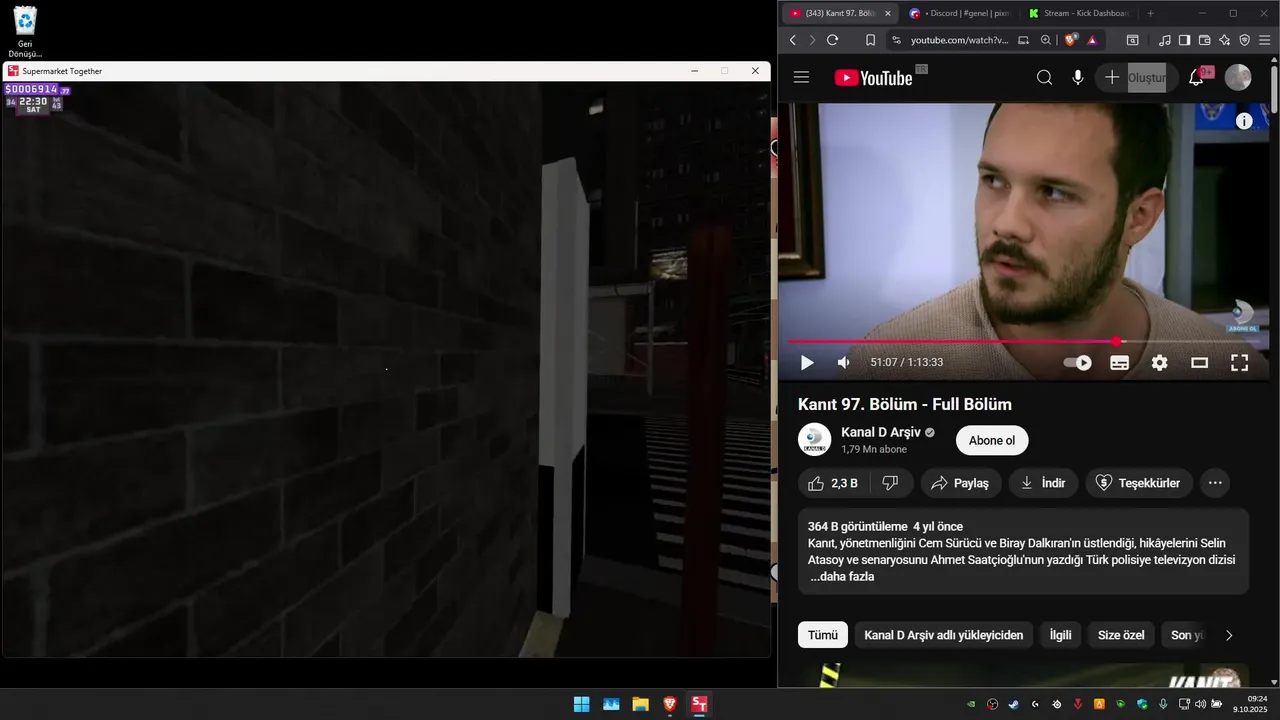This screenshot has width=1280, height=720.
Task: Open Brave browser from the taskbar
Action: click(670, 704)
